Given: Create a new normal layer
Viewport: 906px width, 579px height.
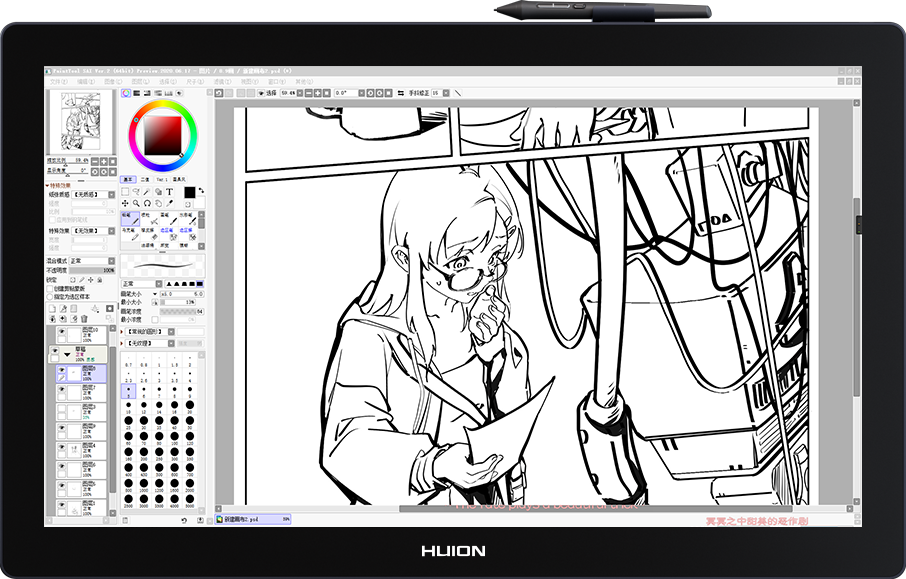Looking at the screenshot, I should 52,309.
